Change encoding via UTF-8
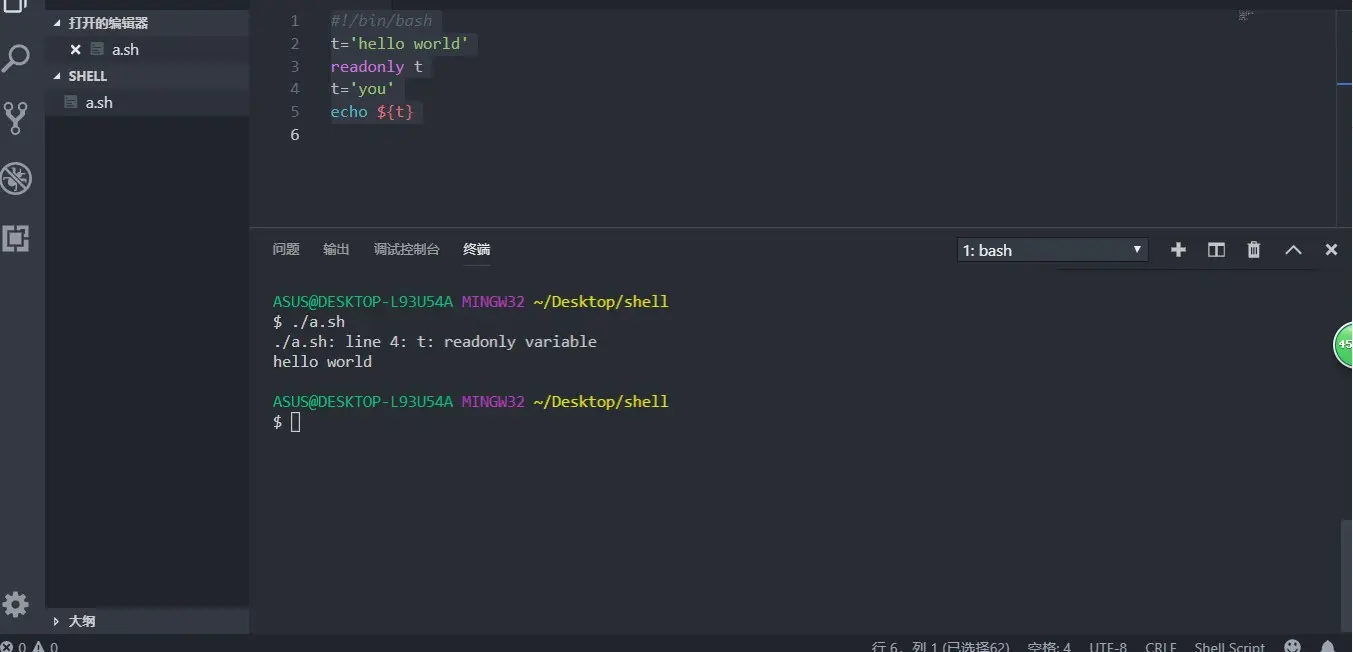The height and width of the screenshot is (652, 1353). pyautogui.click(x=1108, y=646)
